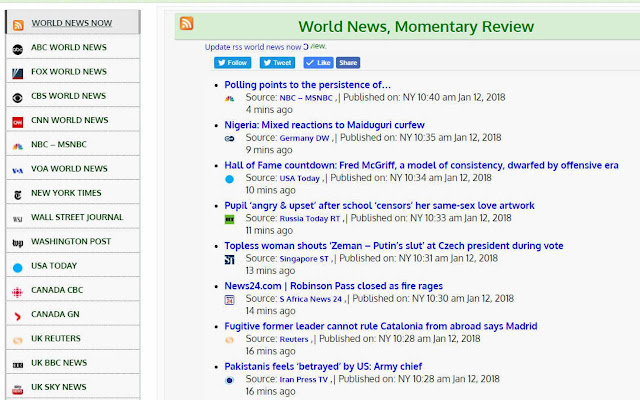Viewport: 640px width, 400px height.
Task: Open article Polling points to the persistence of…
Action: (307, 85)
